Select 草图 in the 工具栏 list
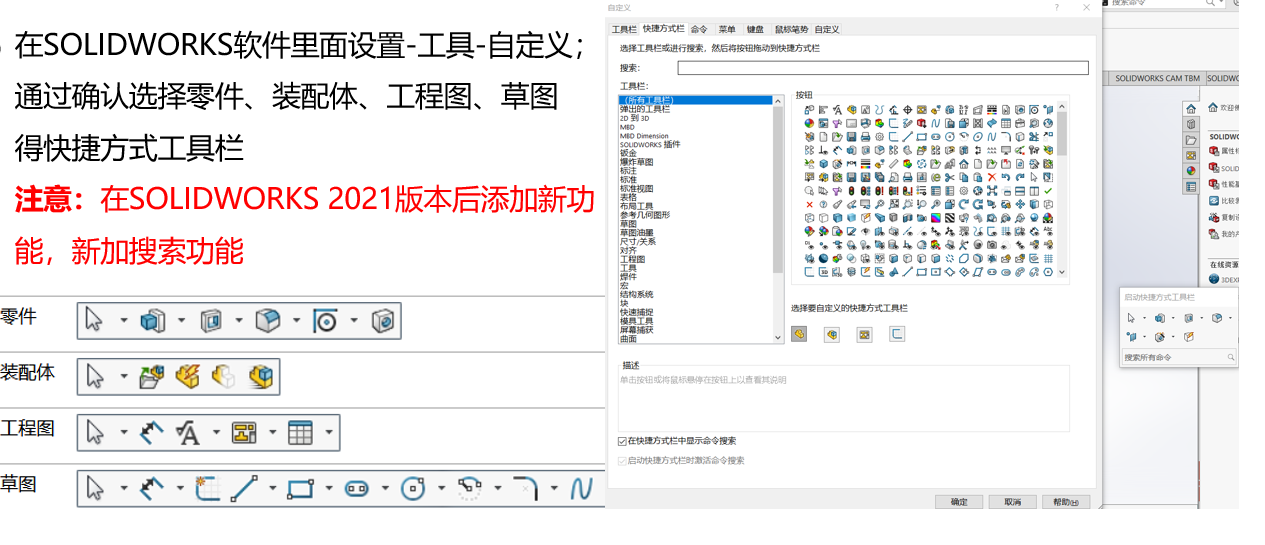This screenshot has width=1265, height=545. (628, 224)
